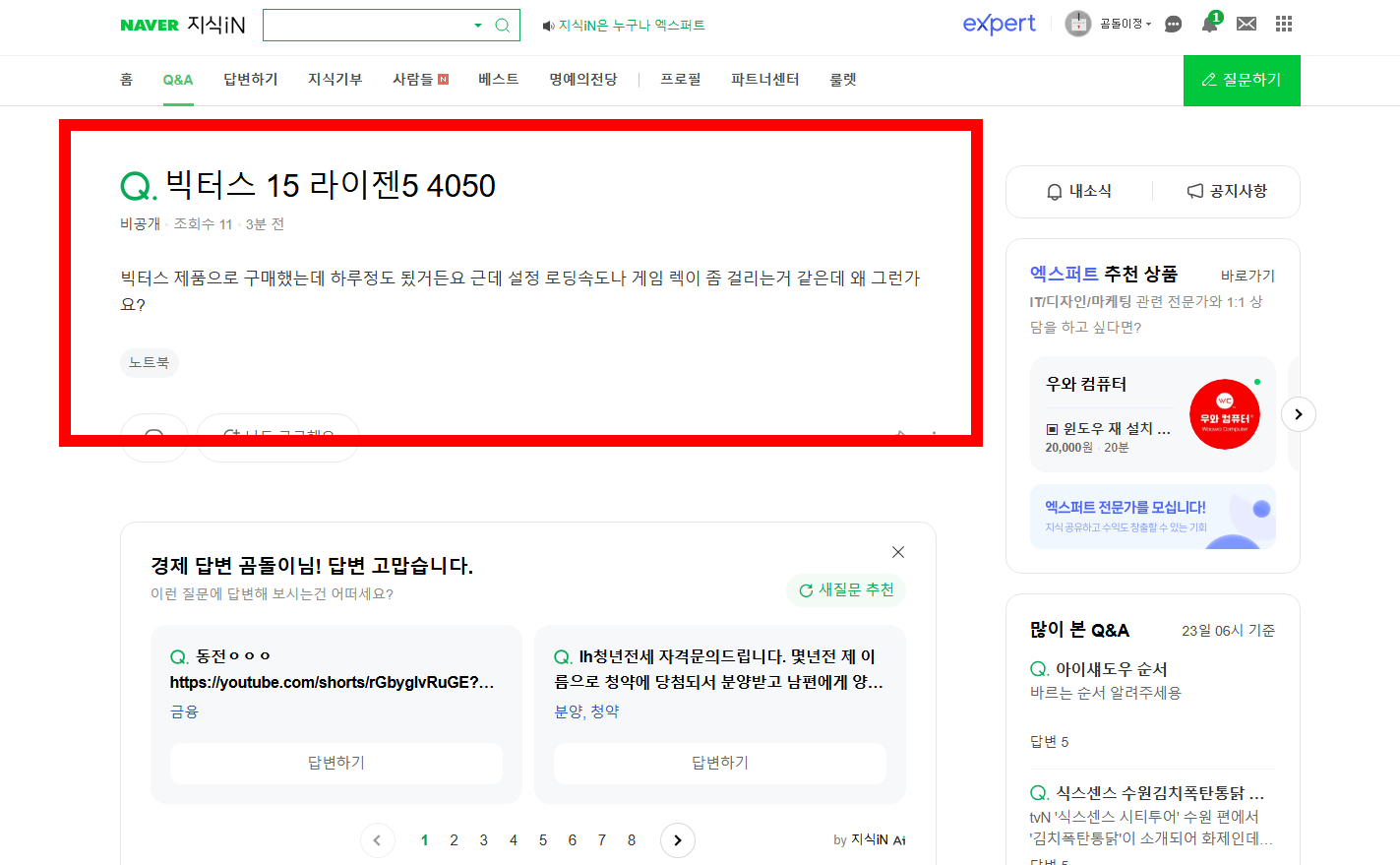The height and width of the screenshot is (865, 1400).
Task: Select recommendation page 7
Action: 601,840
